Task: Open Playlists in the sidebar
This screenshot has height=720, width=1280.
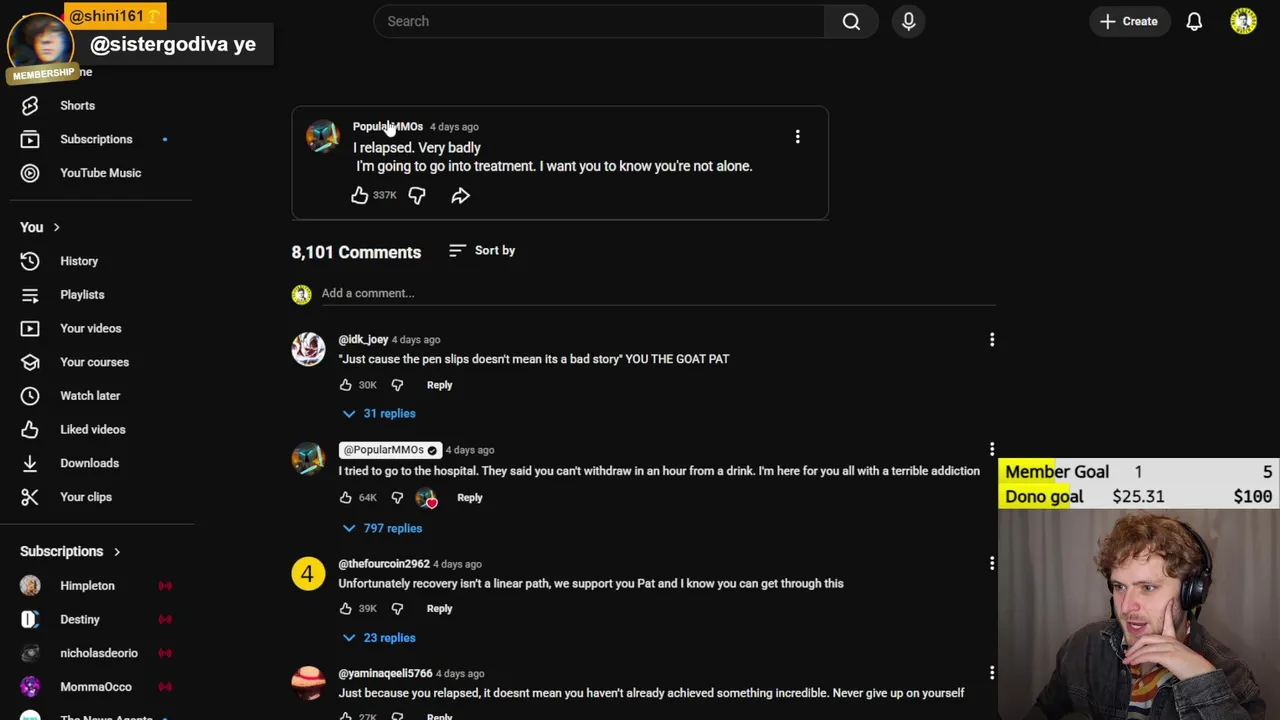Action: coord(81,295)
